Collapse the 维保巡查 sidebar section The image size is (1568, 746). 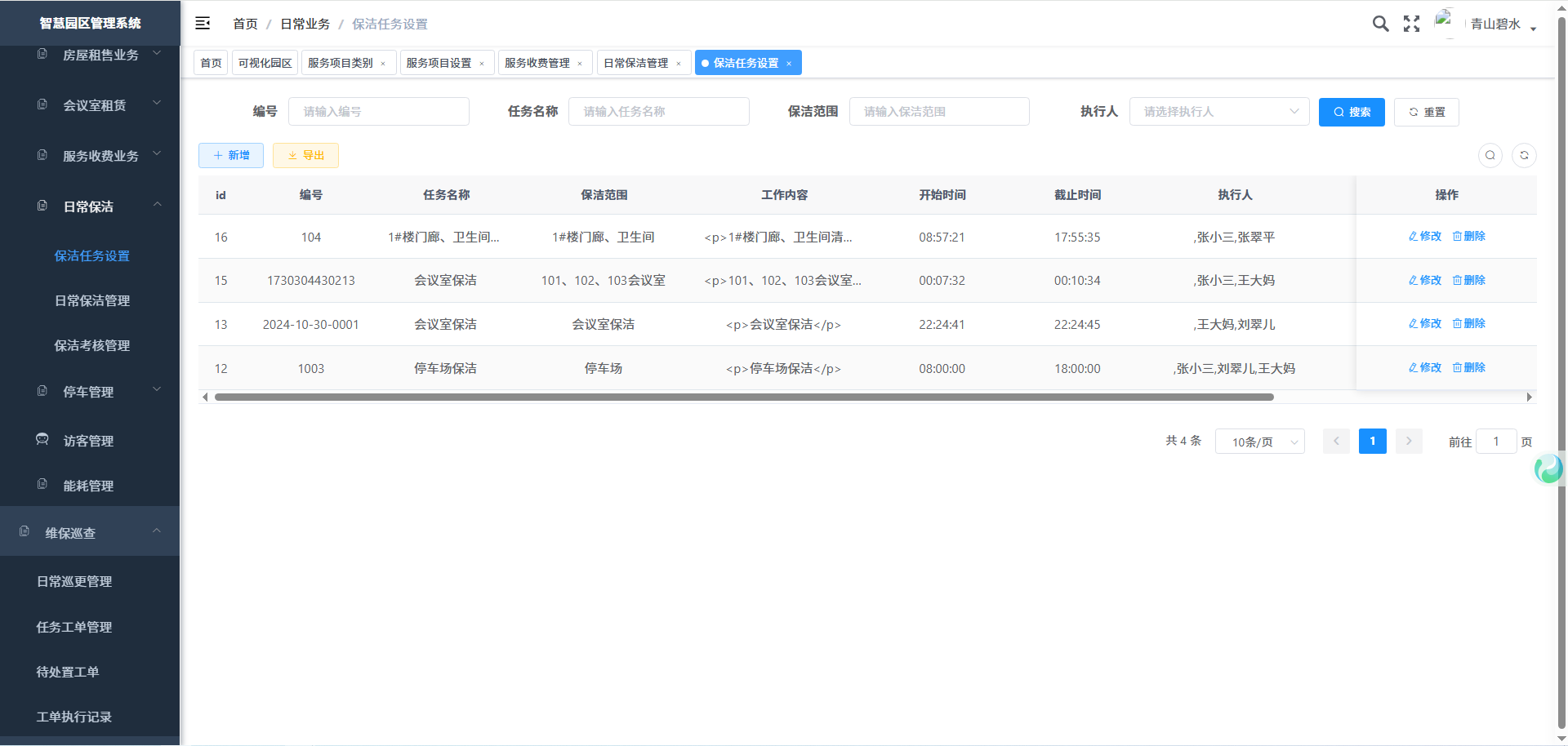click(90, 533)
